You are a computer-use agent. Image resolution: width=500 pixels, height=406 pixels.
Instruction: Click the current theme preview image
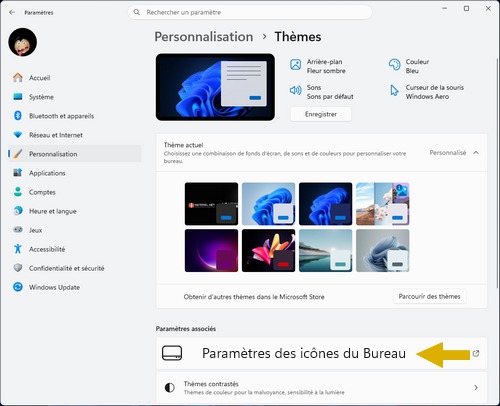215,87
